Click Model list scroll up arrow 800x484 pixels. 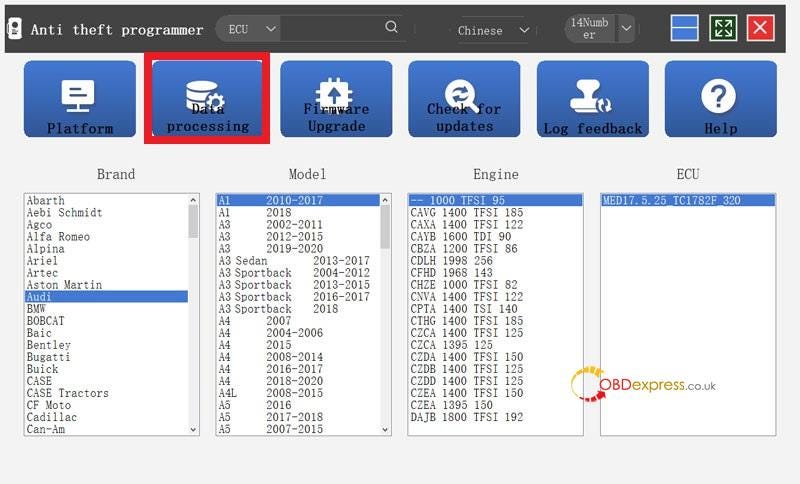tap(385, 200)
